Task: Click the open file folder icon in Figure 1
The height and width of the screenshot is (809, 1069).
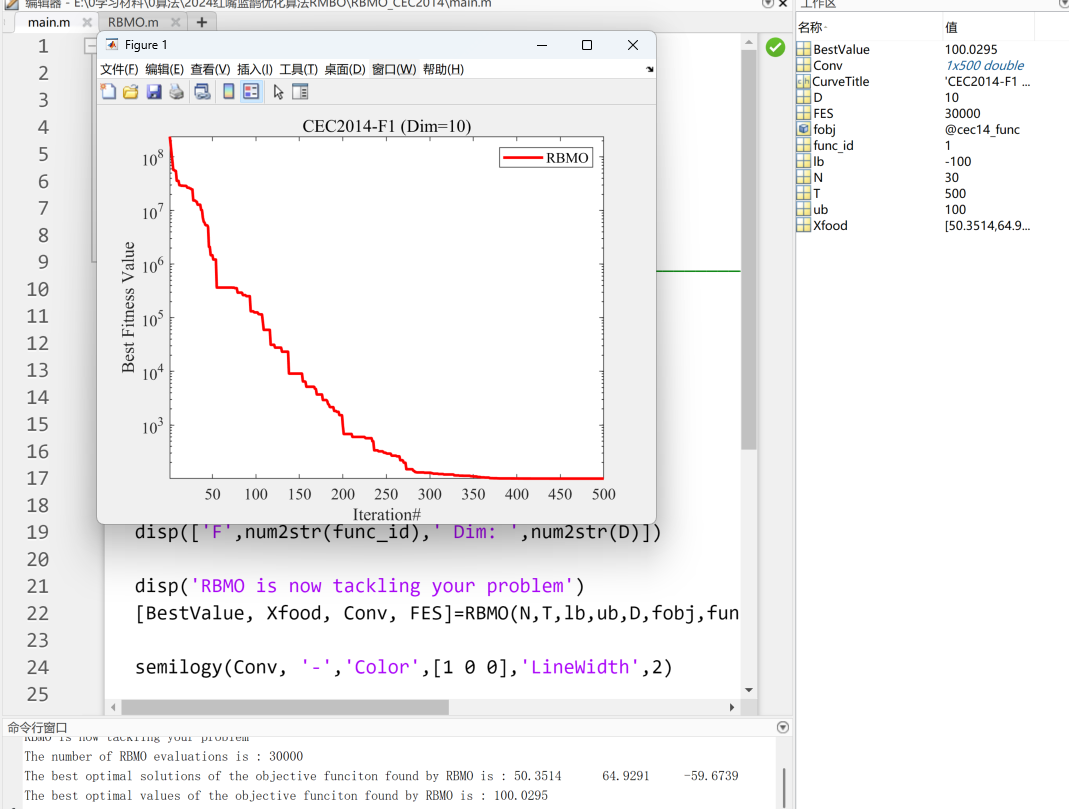Action: point(131,91)
